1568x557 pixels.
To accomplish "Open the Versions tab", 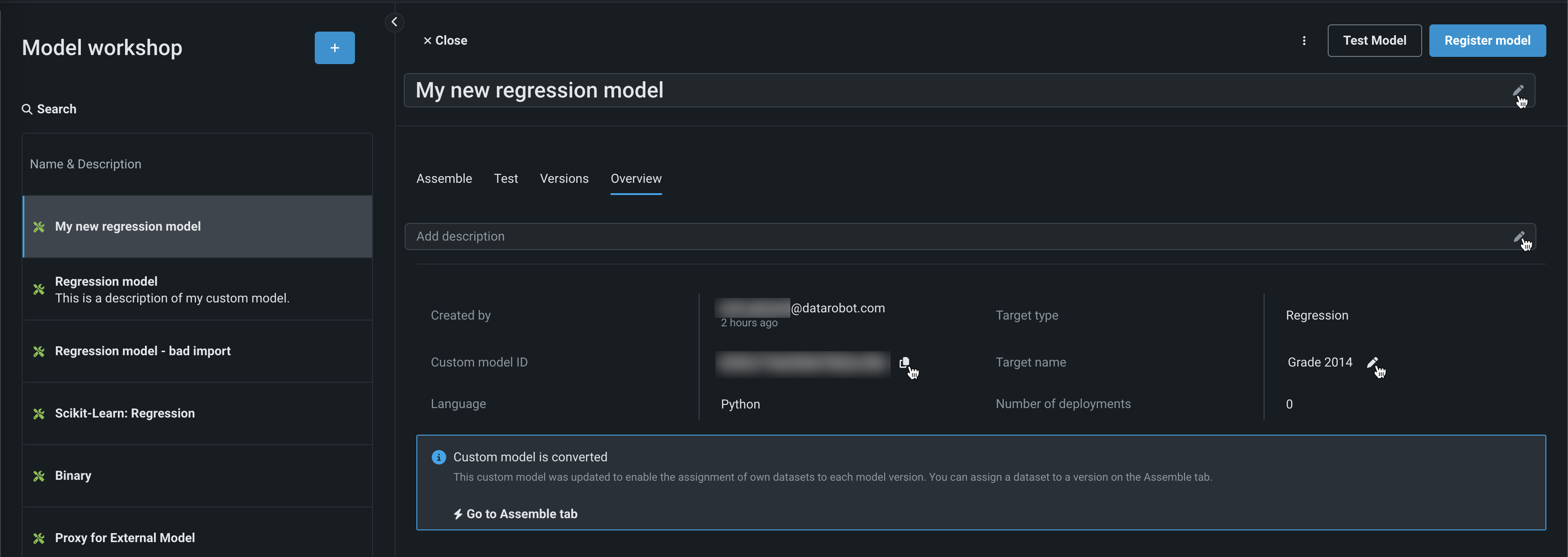I will [564, 179].
